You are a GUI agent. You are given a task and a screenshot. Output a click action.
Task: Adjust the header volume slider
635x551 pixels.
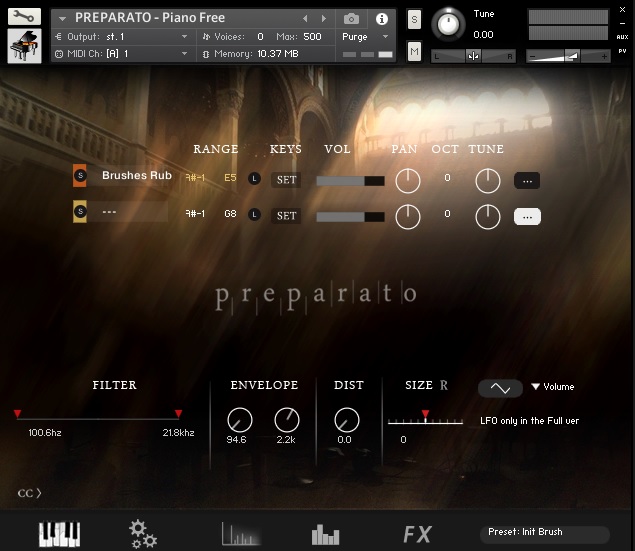point(568,56)
